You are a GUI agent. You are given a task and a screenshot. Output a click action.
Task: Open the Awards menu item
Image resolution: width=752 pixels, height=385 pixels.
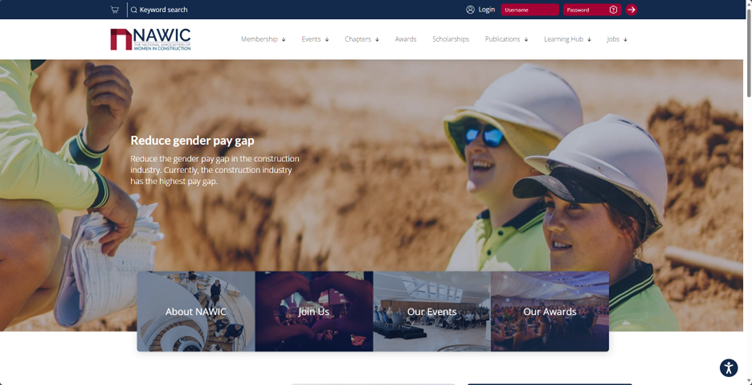(406, 39)
